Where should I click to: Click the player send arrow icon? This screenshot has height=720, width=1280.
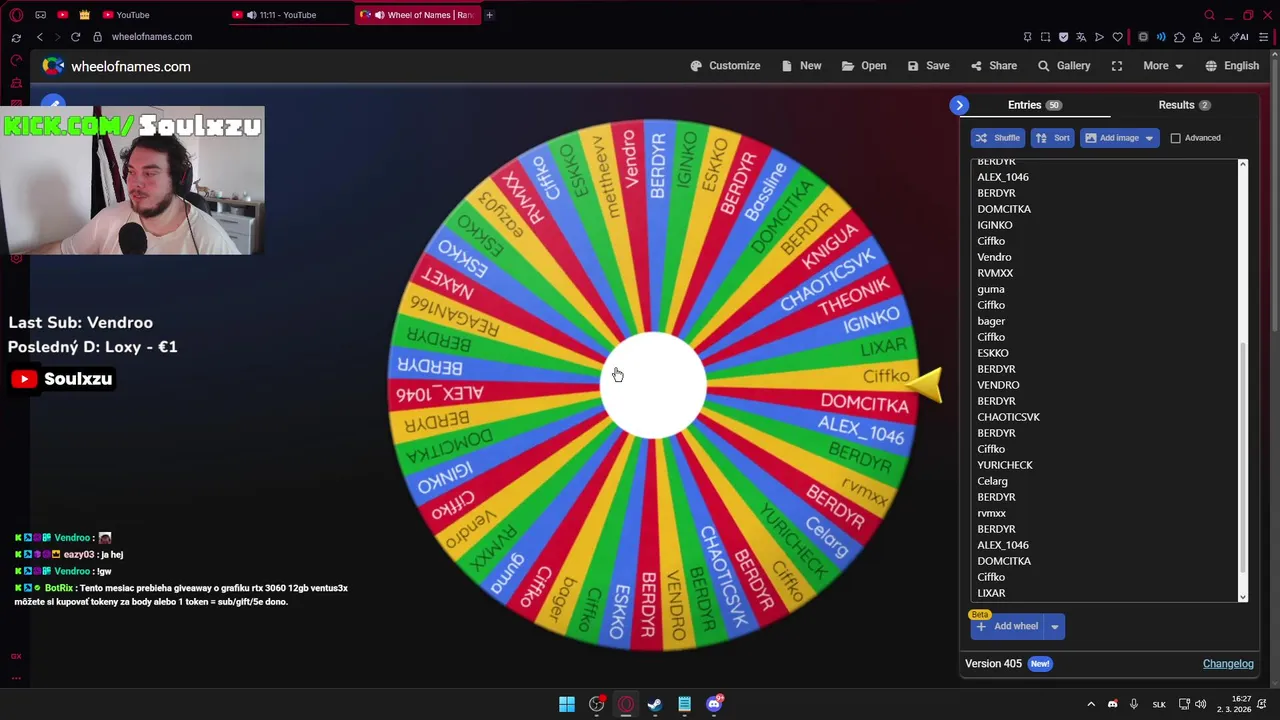click(x=1099, y=37)
